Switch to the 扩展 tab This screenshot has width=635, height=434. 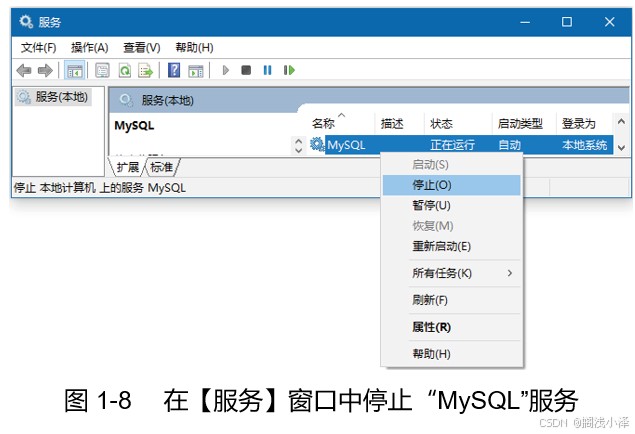point(127,167)
